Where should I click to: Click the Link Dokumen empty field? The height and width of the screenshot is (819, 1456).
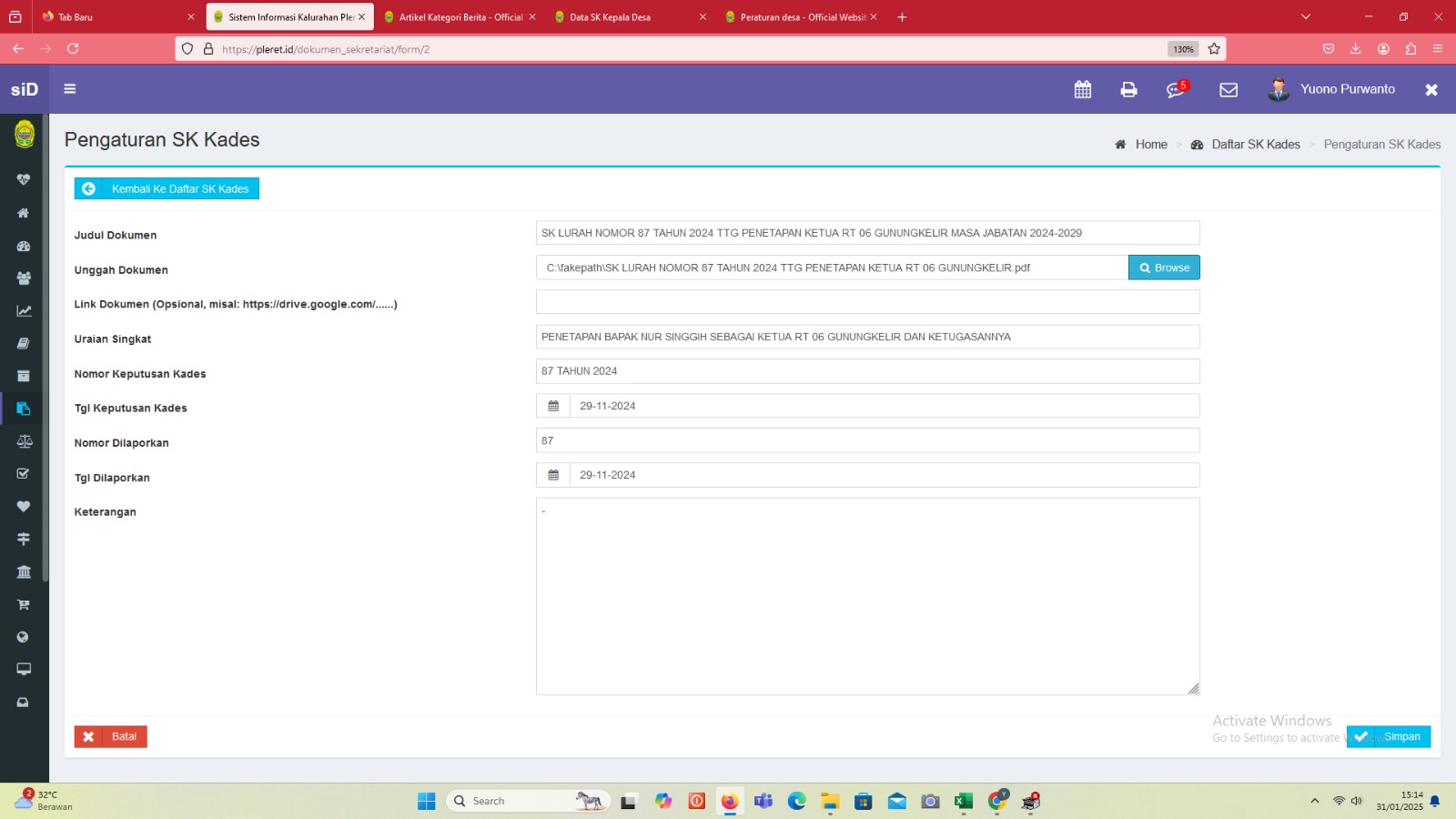coord(867,302)
